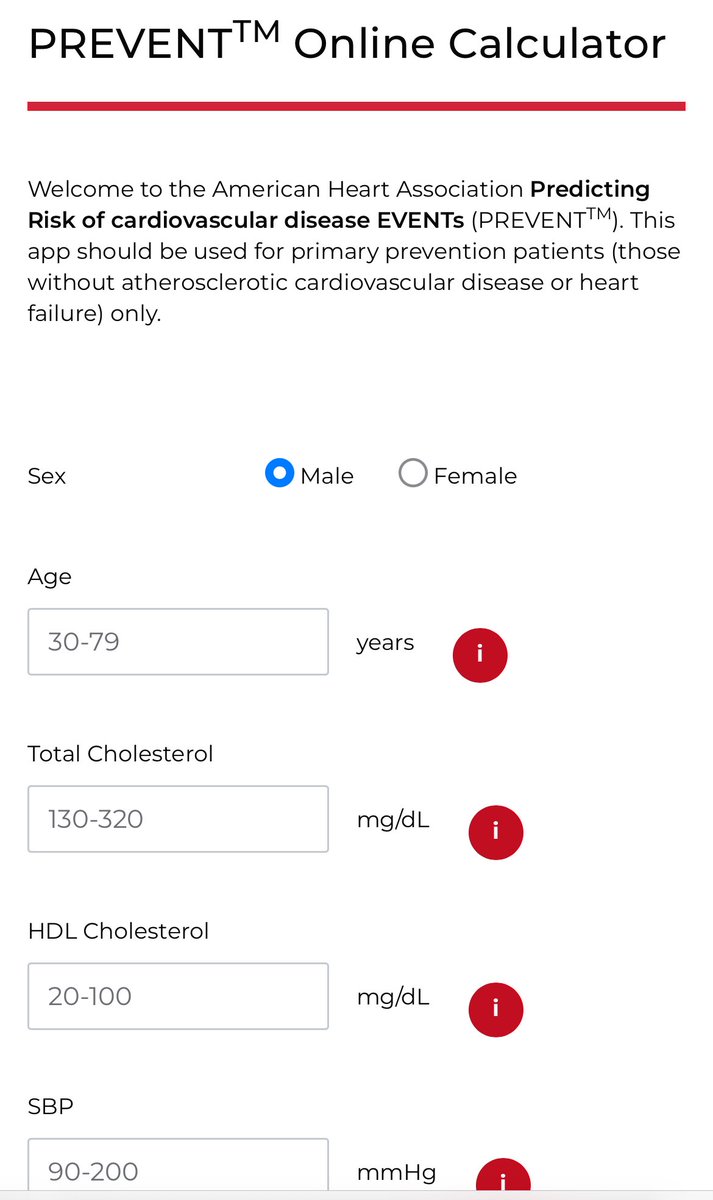Focus the Age input field

pyautogui.click(x=178, y=641)
